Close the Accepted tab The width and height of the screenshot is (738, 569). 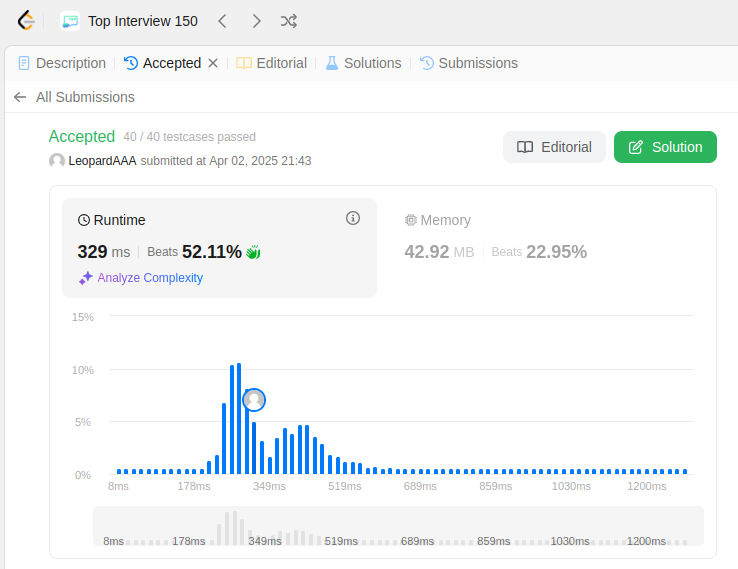pyautogui.click(x=213, y=63)
